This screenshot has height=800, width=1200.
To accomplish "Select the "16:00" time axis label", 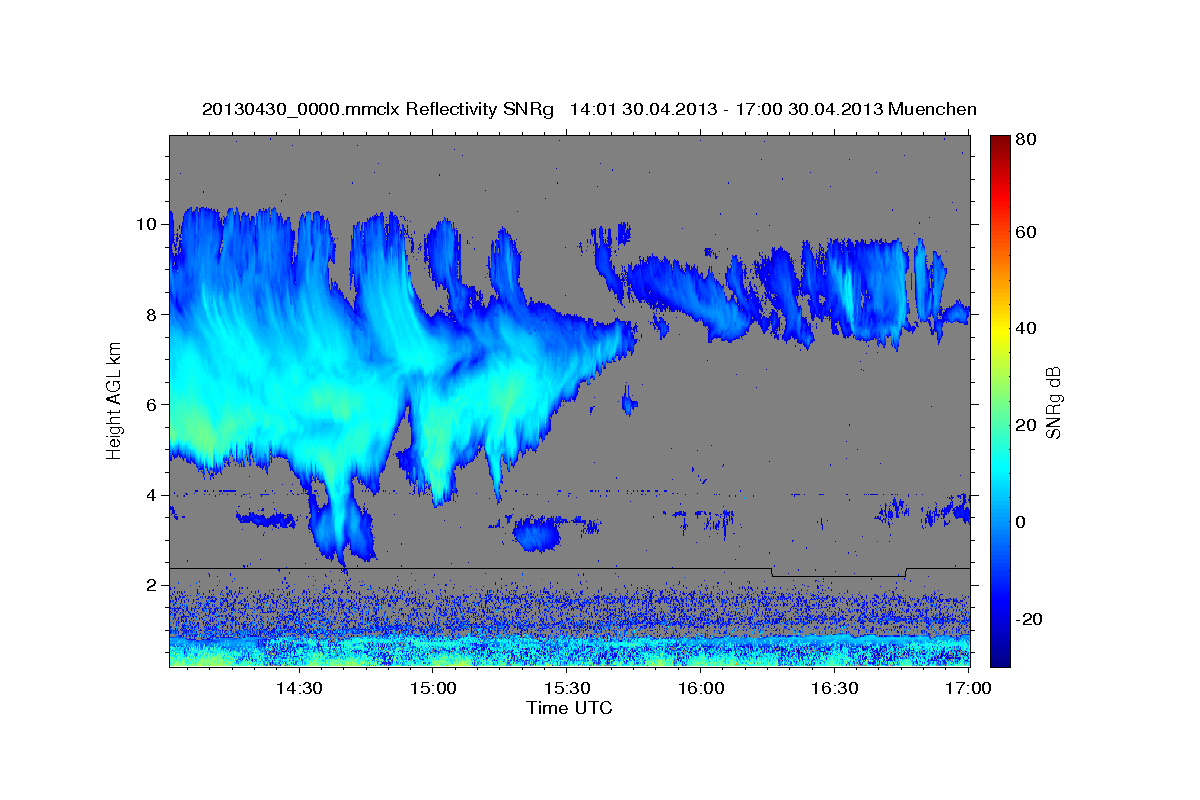I will [x=701, y=689].
